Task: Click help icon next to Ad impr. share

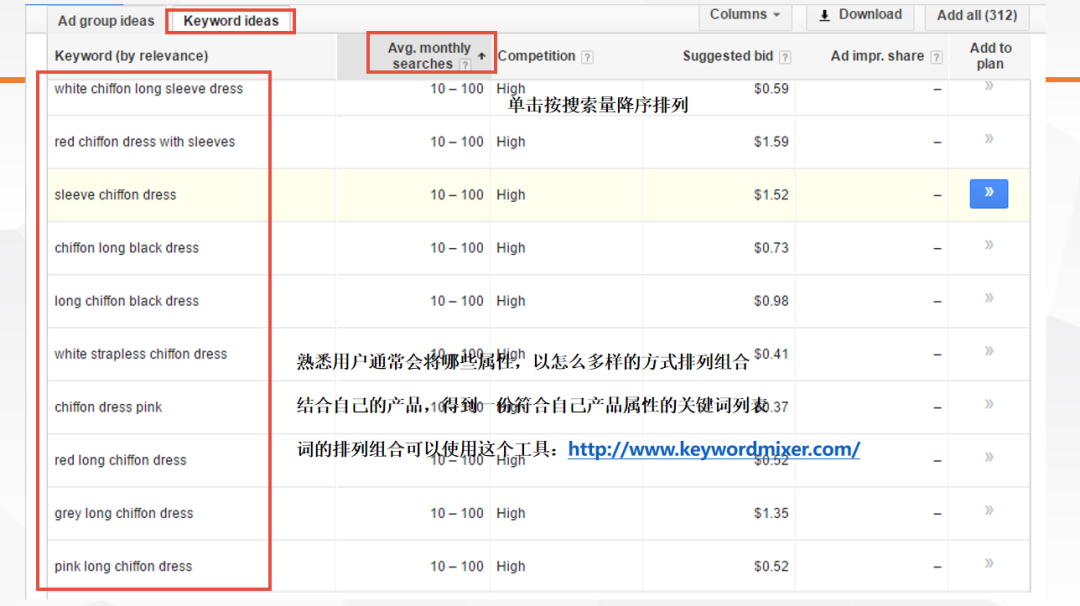Action: point(936,57)
